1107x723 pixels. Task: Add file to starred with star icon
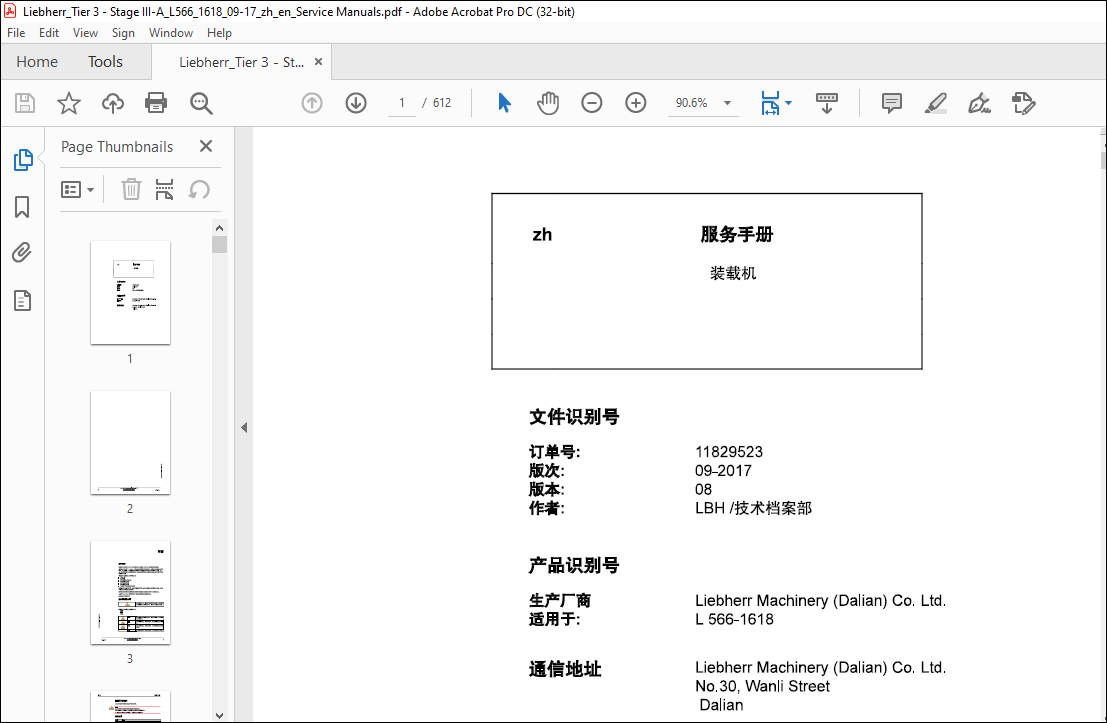[68, 103]
